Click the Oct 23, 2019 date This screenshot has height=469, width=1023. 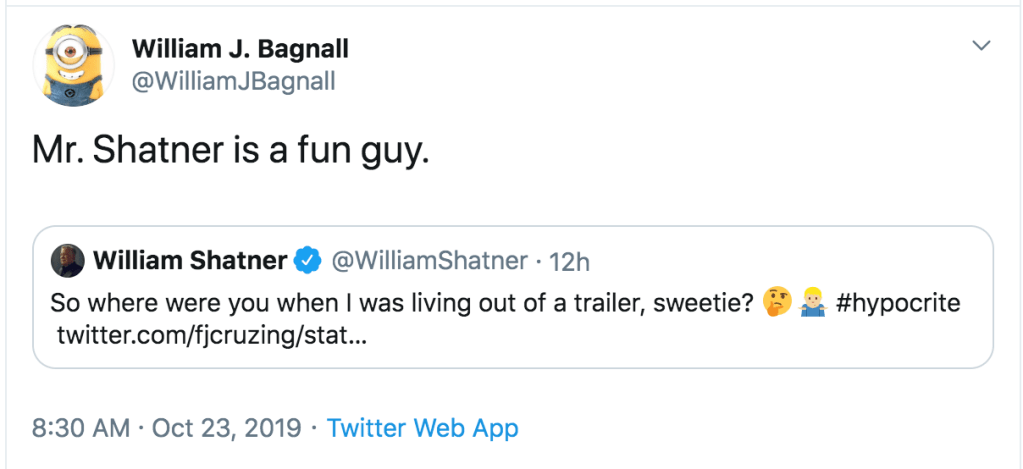[x=228, y=429]
